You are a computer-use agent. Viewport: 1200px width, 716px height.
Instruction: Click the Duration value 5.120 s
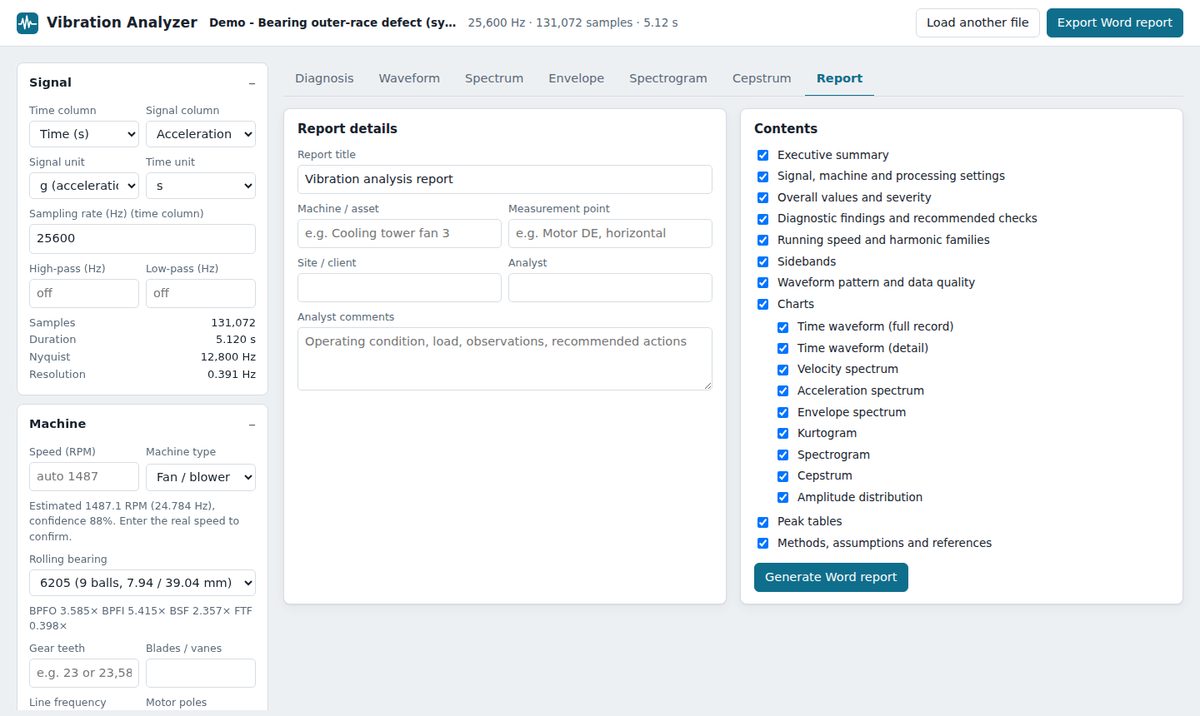236,340
